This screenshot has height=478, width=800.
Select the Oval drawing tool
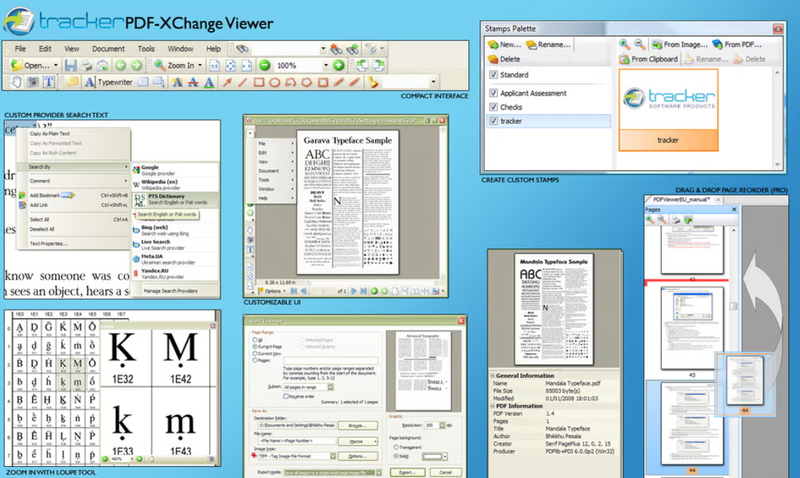pos(274,82)
